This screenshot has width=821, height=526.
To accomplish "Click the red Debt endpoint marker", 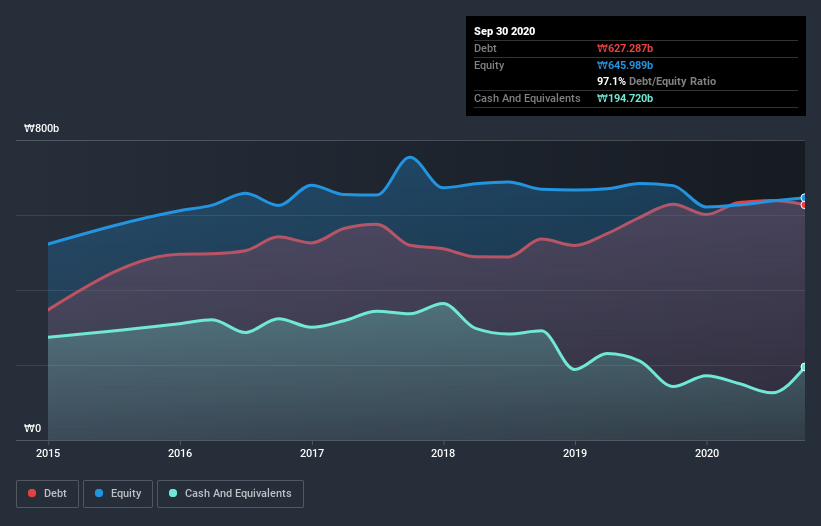I will pos(804,205).
